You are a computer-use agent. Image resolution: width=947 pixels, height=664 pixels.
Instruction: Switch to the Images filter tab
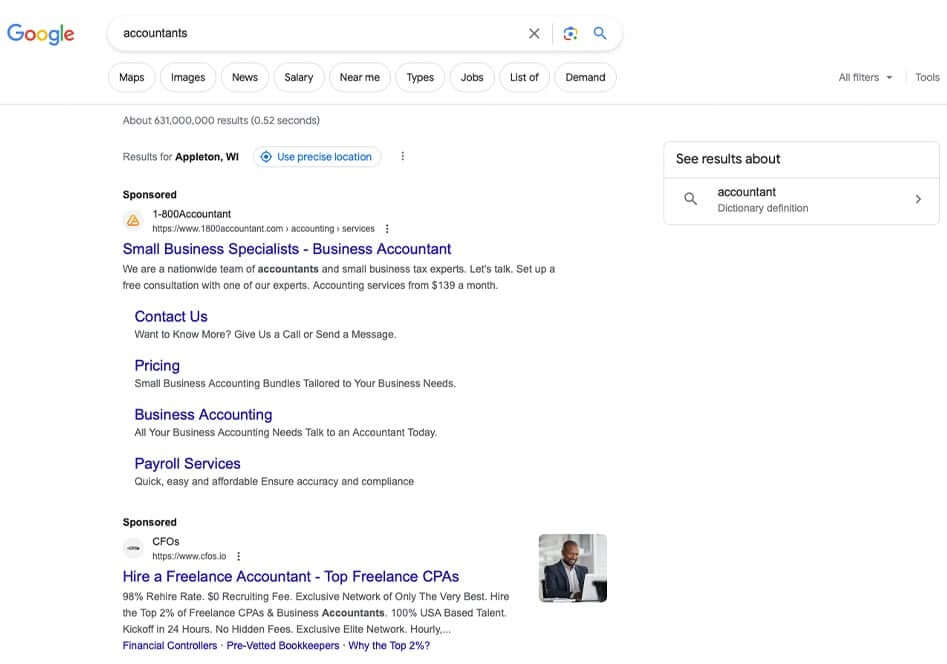188,77
